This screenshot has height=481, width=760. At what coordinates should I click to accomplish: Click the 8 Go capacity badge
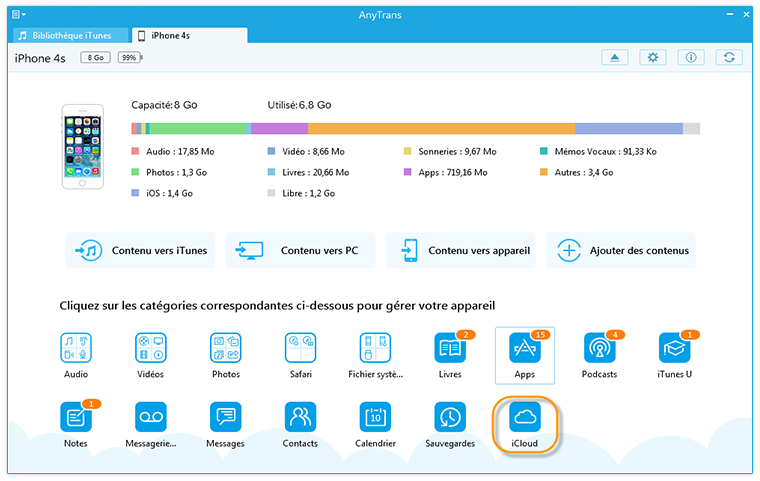coord(95,58)
